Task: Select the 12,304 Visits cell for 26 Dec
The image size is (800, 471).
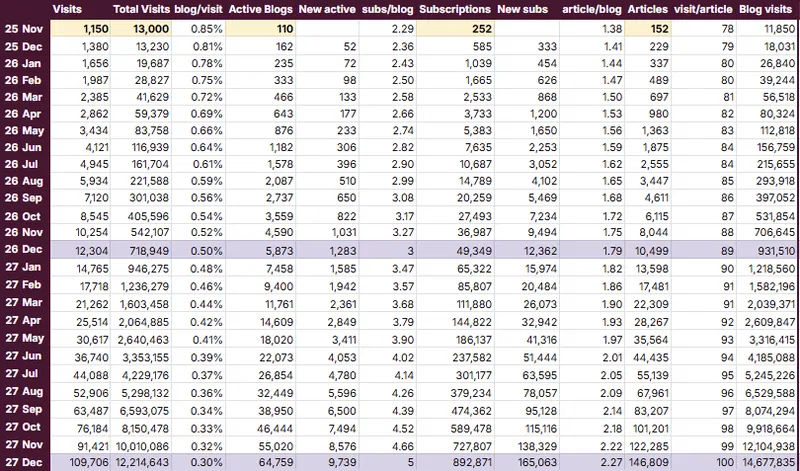Action: [81, 251]
